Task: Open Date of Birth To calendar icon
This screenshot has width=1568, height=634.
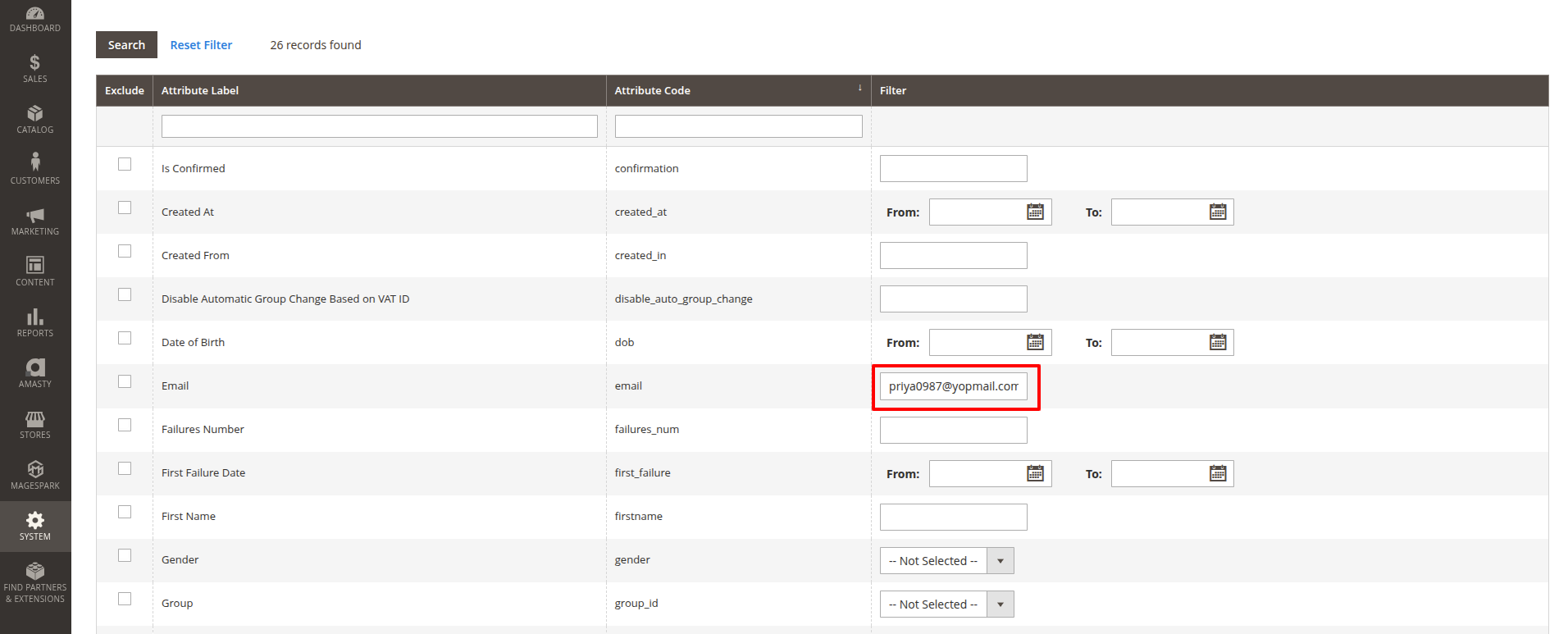Action: [x=1218, y=342]
